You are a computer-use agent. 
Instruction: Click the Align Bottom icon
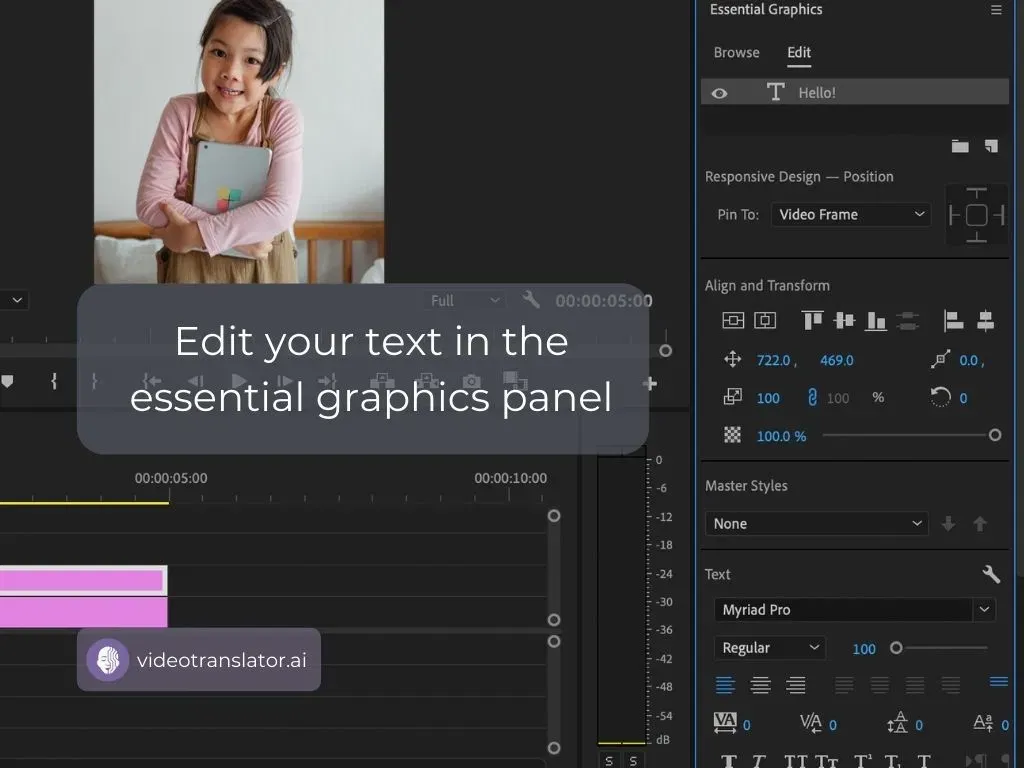point(876,321)
